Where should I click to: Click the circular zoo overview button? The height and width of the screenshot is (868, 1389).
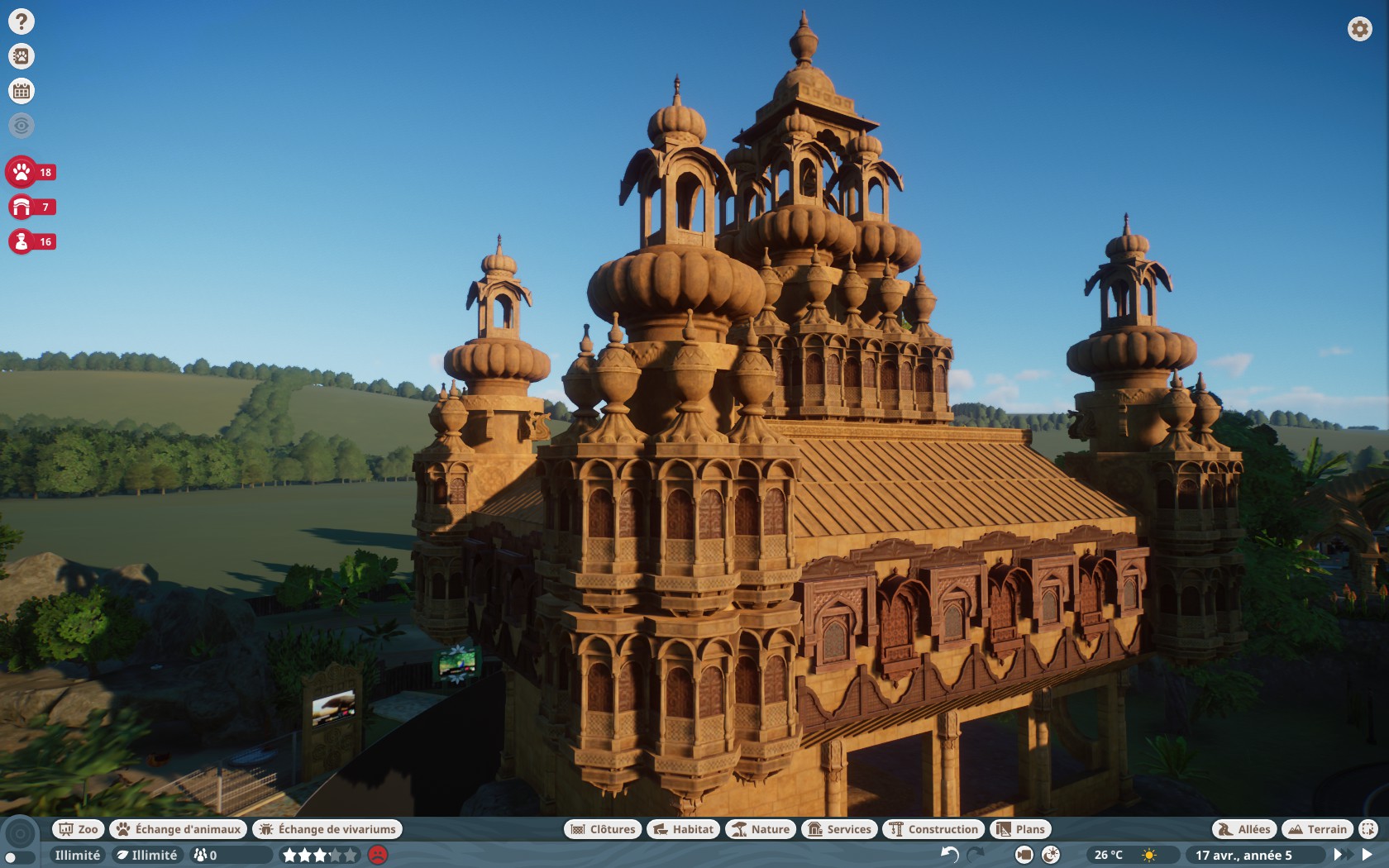tap(21, 834)
